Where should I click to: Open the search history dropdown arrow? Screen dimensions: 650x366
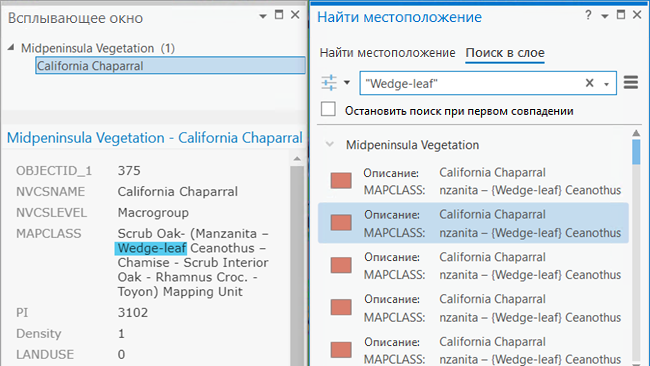click(606, 84)
